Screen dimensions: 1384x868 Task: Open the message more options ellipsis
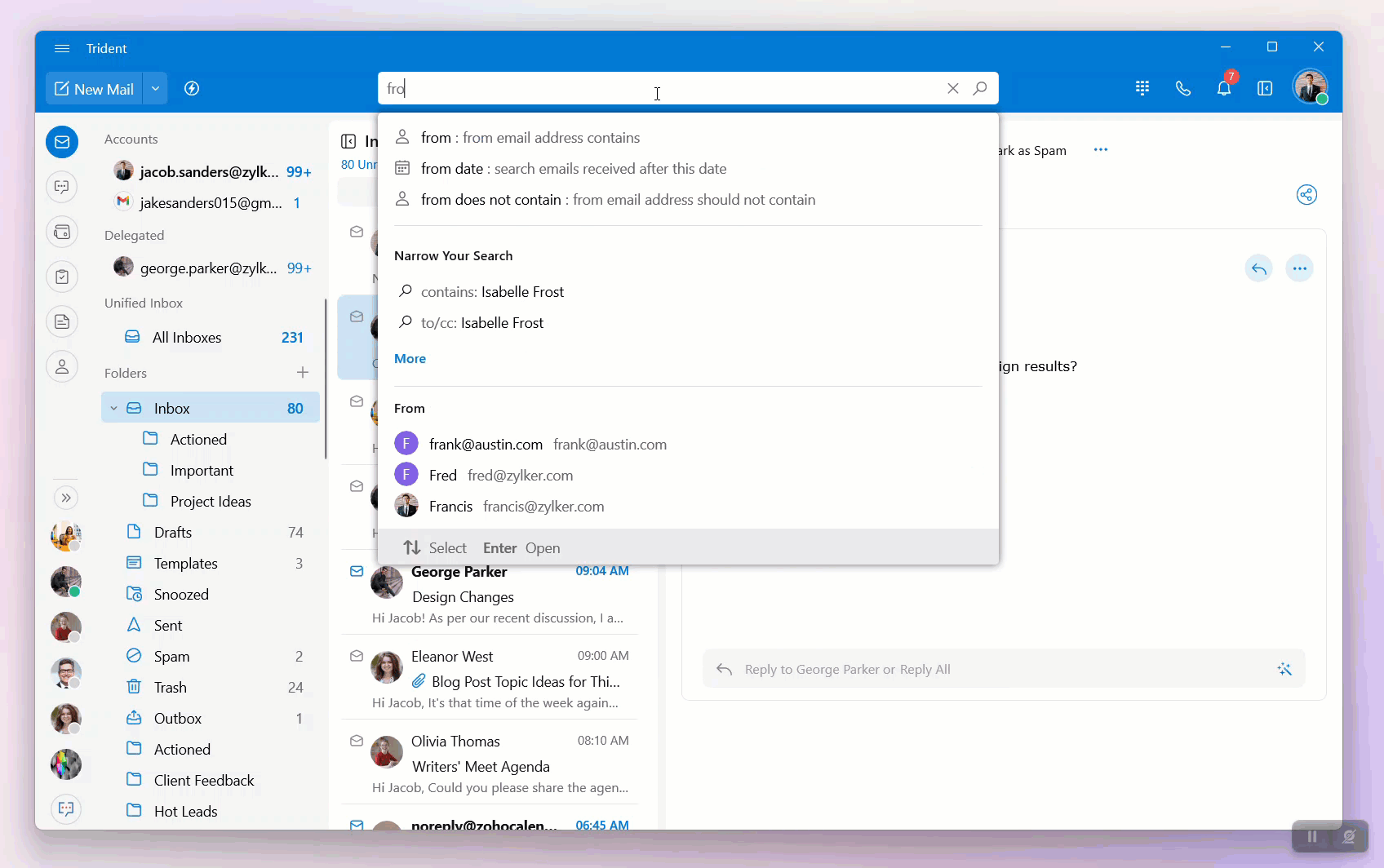pos(1300,268)
